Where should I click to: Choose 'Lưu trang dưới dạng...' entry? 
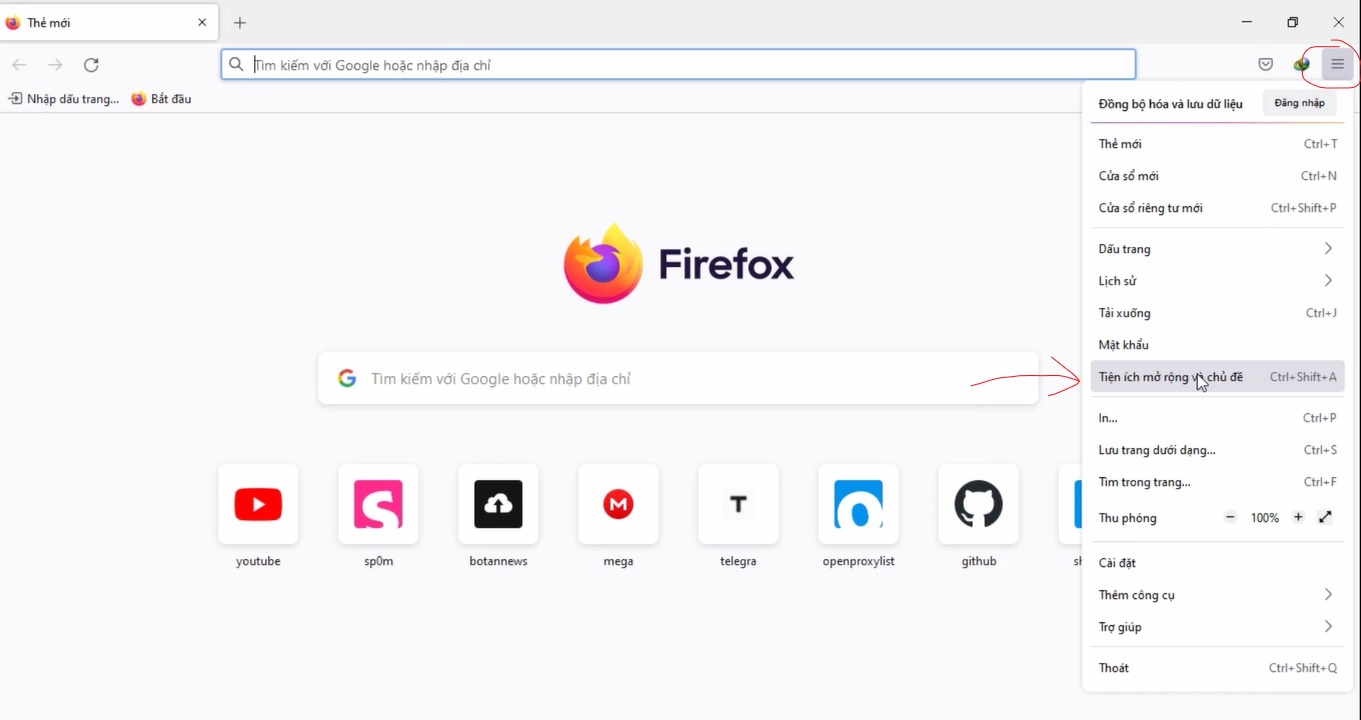click(x=1217, y=450)
